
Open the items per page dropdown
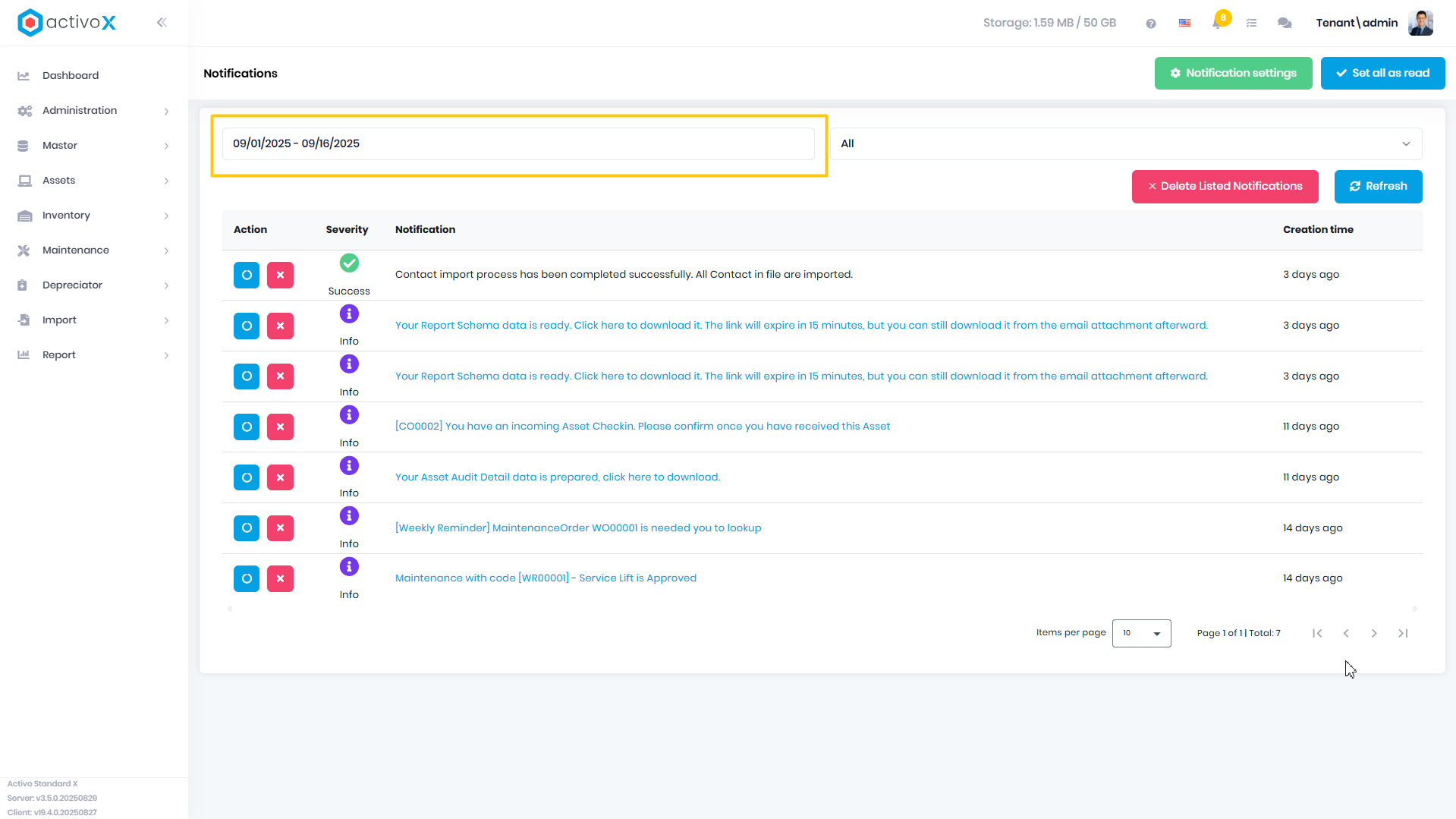(1141, 633)
